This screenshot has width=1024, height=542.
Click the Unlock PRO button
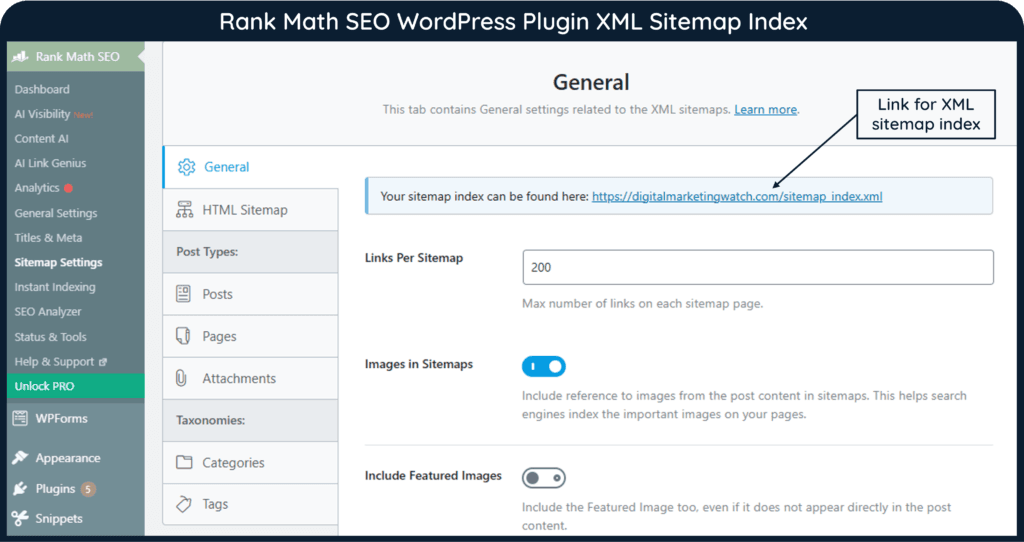(75, 386)
